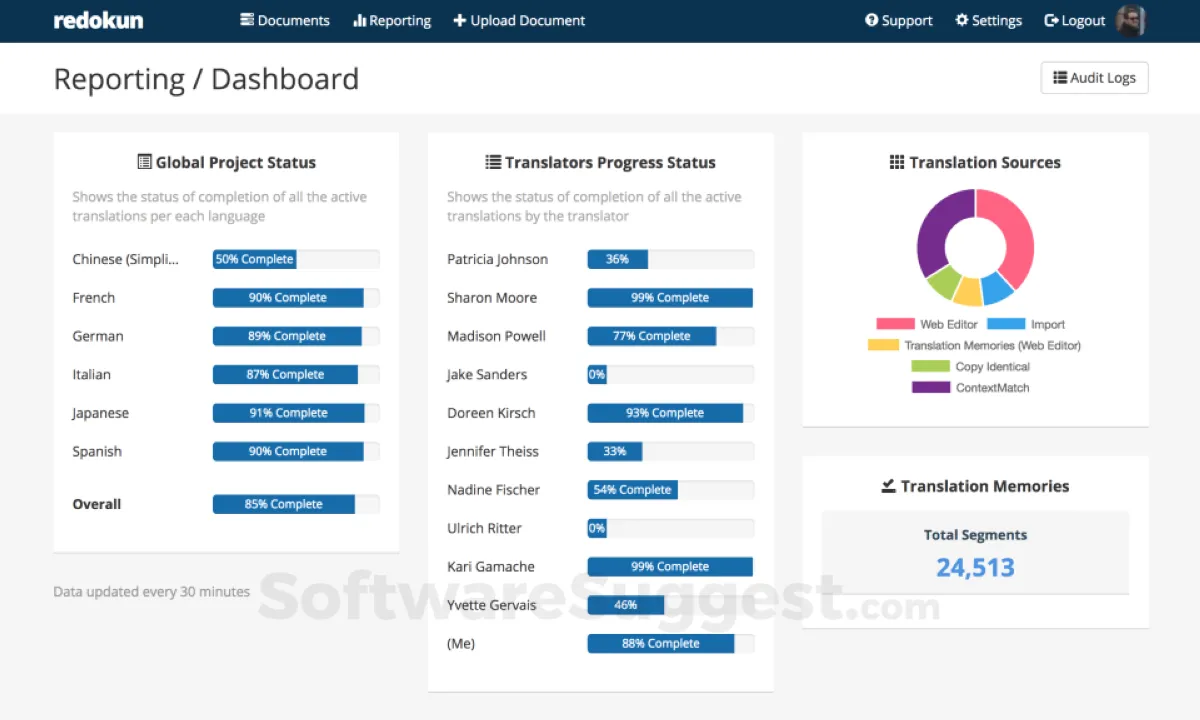Viewport: 1200px width, 720px height.
Task: Click the Translation Sources grid icon
Action: coord(897,162)
